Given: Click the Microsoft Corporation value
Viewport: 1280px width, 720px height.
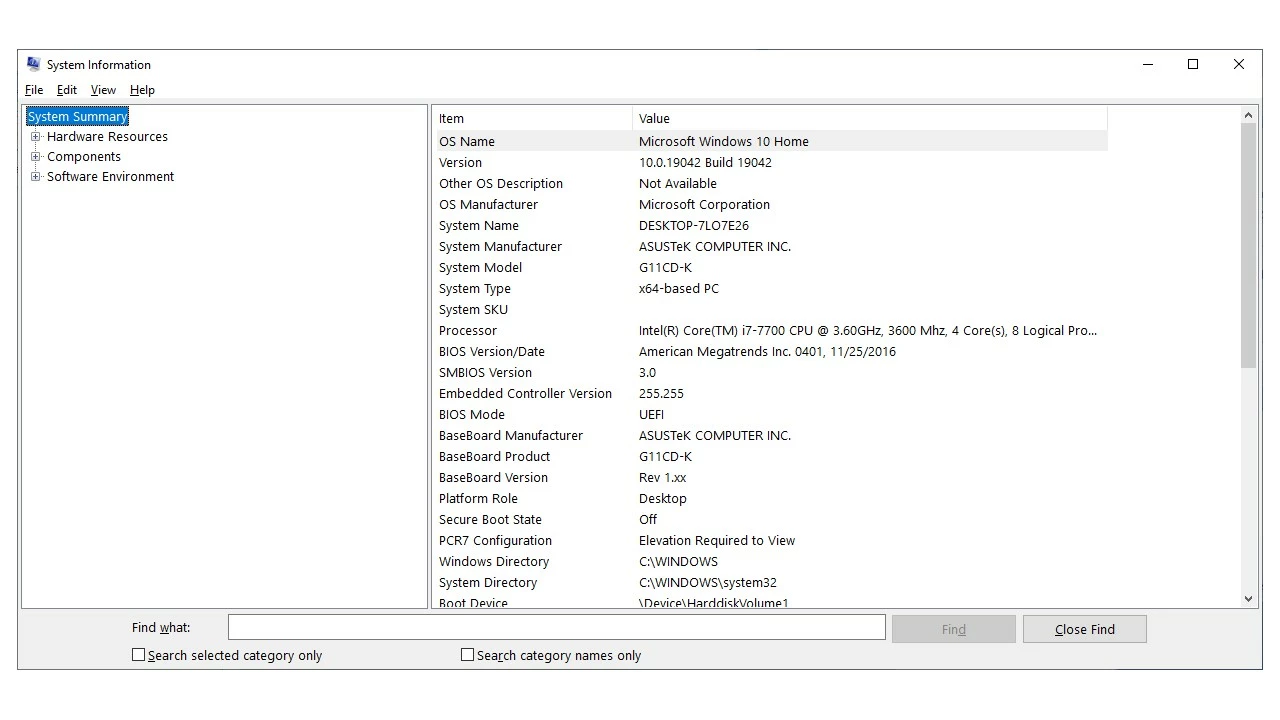Looking at the screenshot, I should click(704, 204).
